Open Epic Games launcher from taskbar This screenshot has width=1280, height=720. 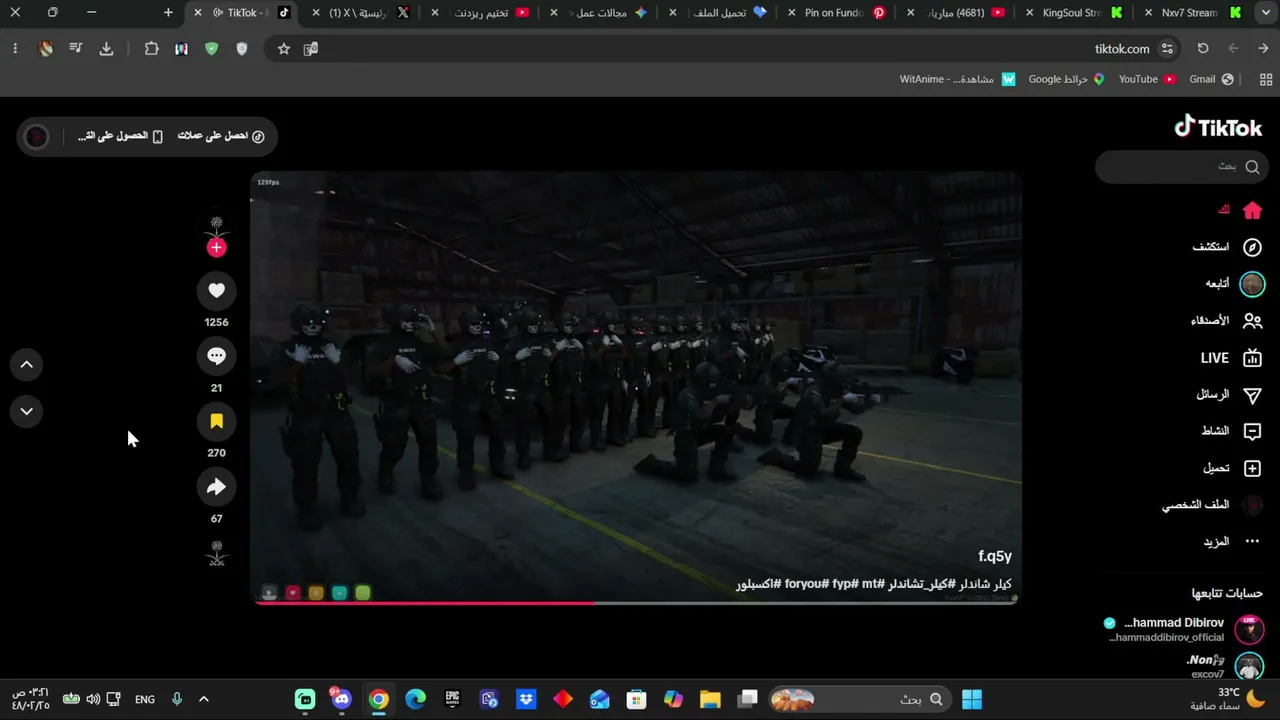[x=452, y=699]
